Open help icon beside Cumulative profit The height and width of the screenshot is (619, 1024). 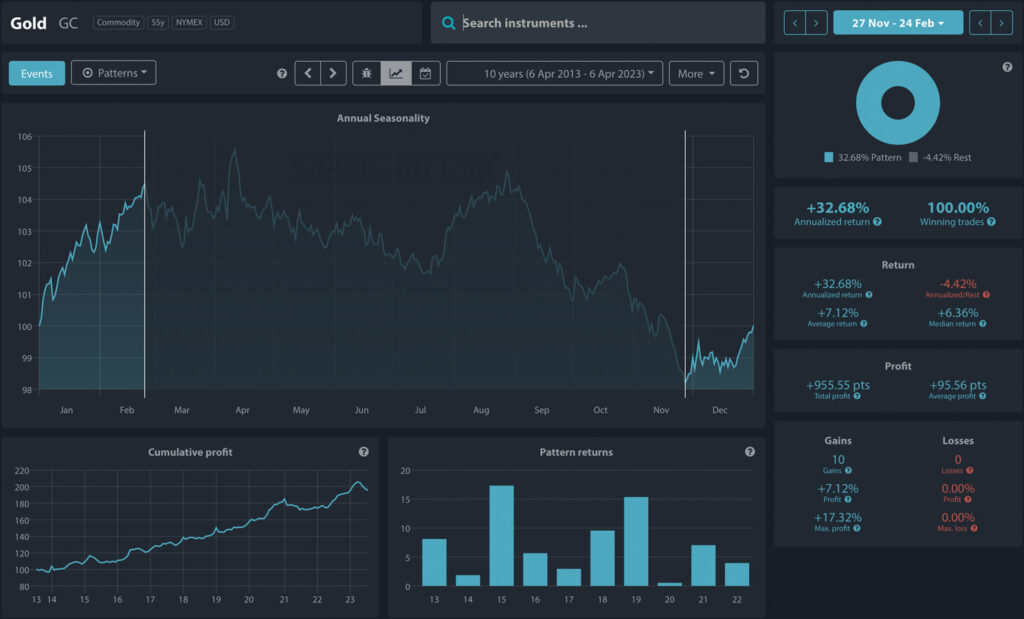(x=363, y=452)
